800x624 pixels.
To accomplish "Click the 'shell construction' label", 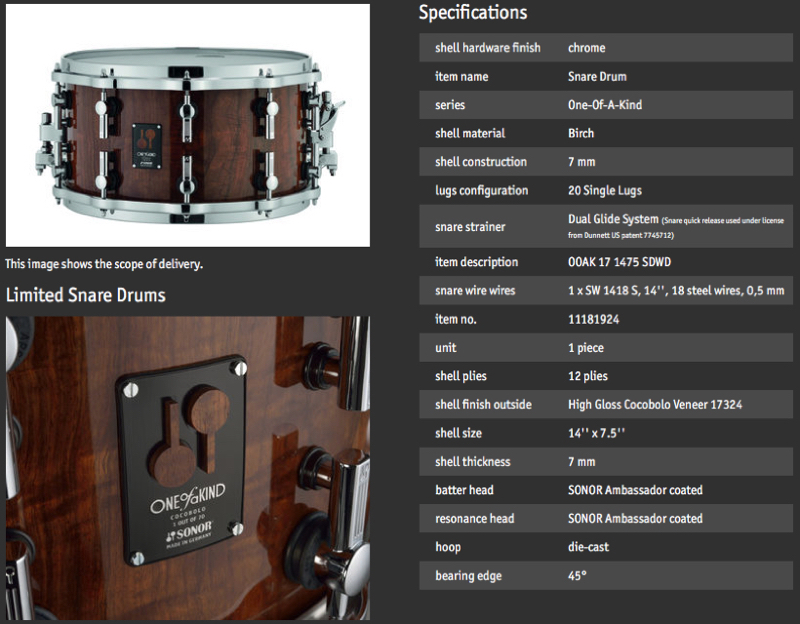I will point(481,162).
